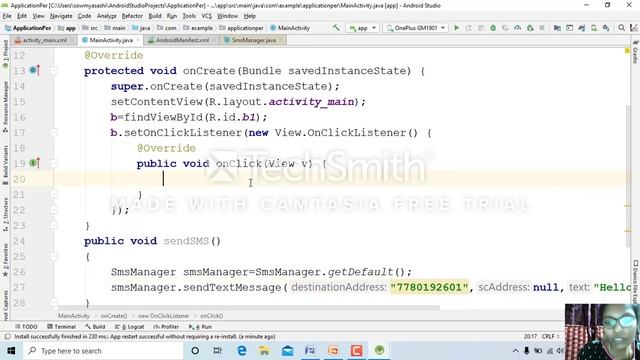This screenshot has width=640, height=360.
Task: Run the app with green play button
Action: [x=457, y=28]
